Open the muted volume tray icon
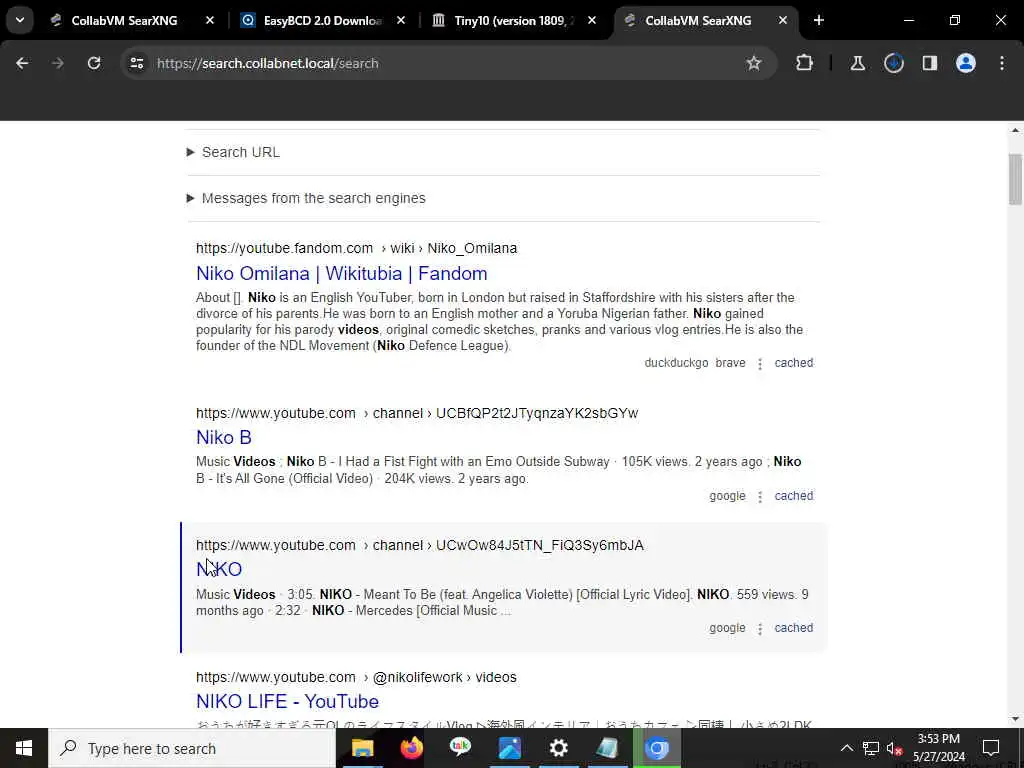The height and width of the screenshot is (768, 1024). coord(894,748)
